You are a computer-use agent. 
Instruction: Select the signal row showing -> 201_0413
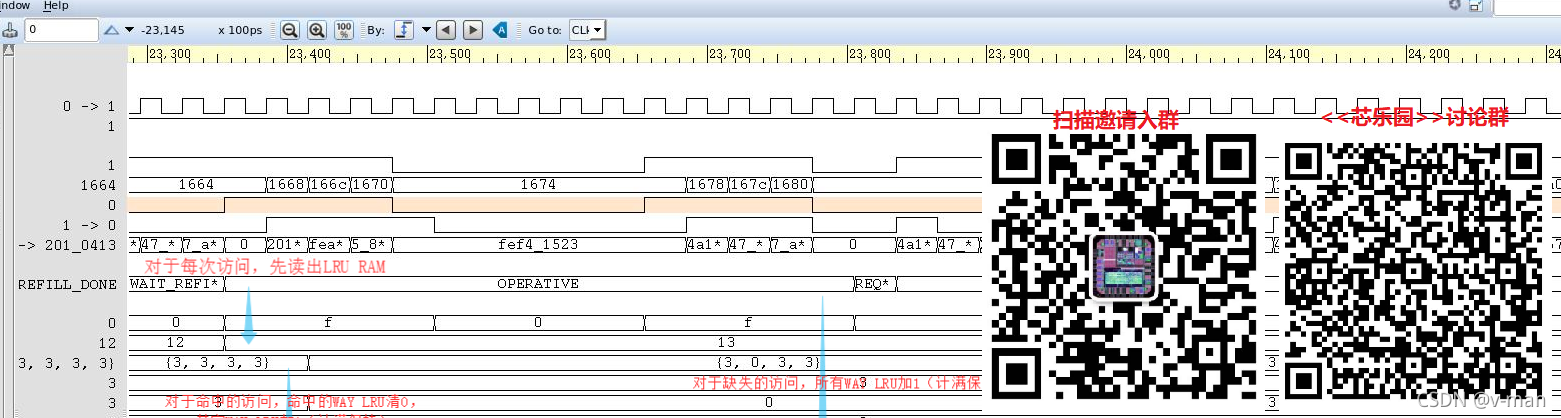click(x=67, y=245)
